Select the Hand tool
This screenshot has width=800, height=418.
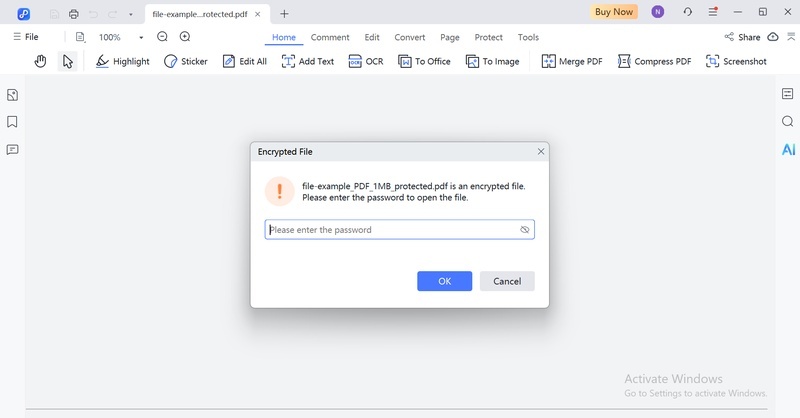click(x=40, y=61)
